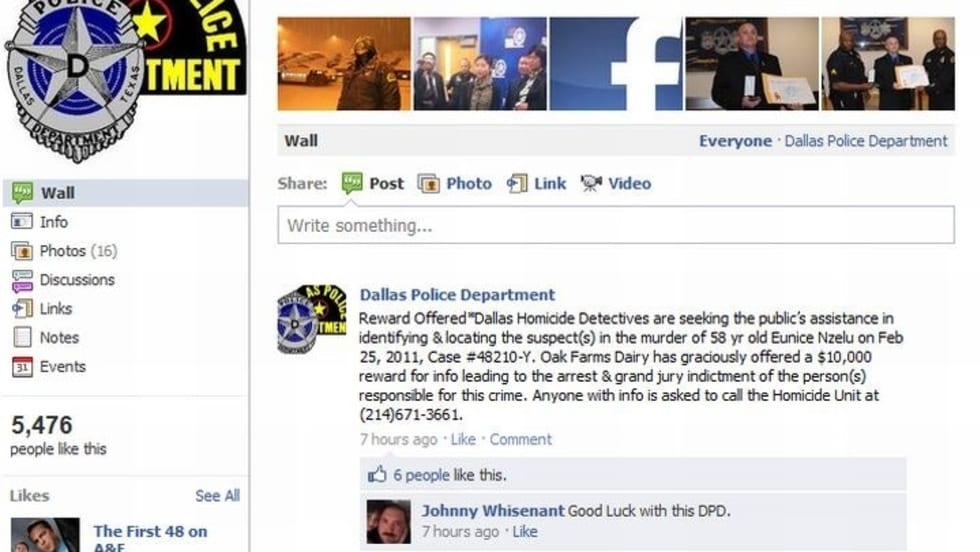This screenshot has height=552, width=980.
Task: Click the Events calendar icon
Action: [x=22, y=366]
